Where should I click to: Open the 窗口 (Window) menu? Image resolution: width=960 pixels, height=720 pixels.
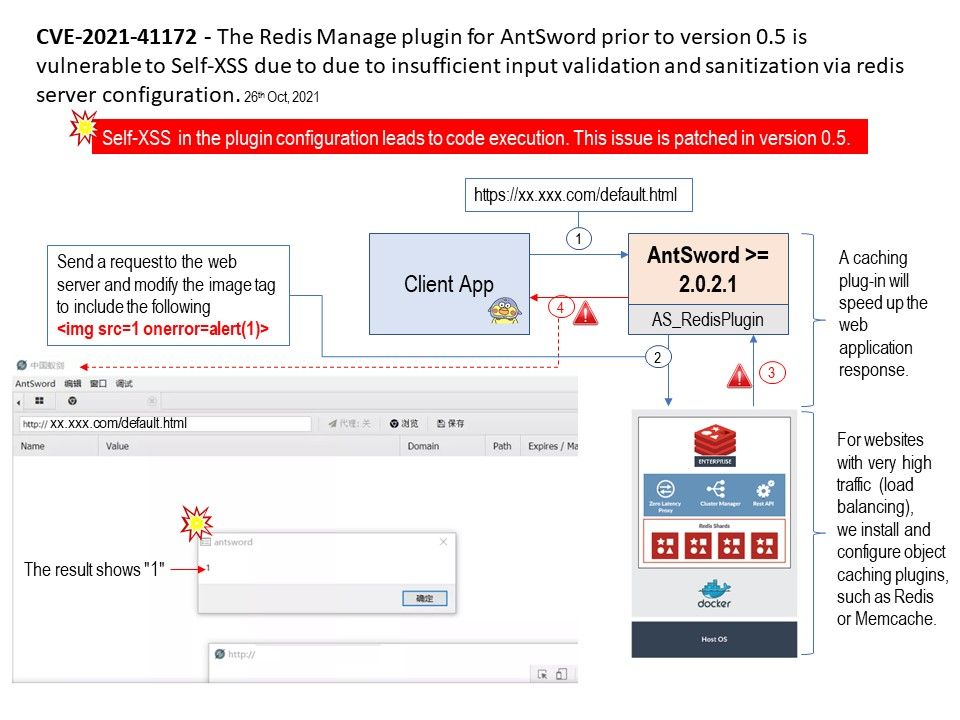pyautogui.click(x=98, y=383)
